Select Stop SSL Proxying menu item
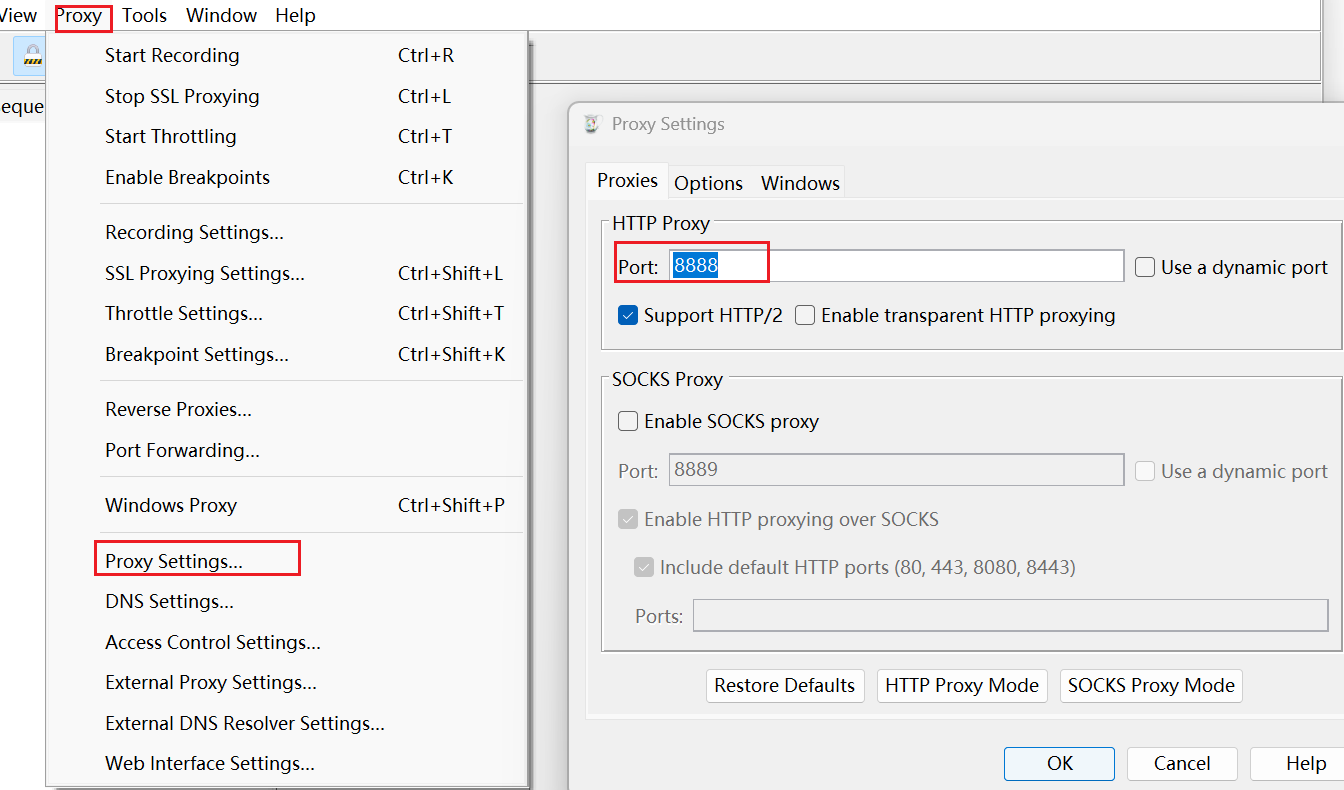The width and height of the screenshot is (1344, 790). (x=182, y=97)
